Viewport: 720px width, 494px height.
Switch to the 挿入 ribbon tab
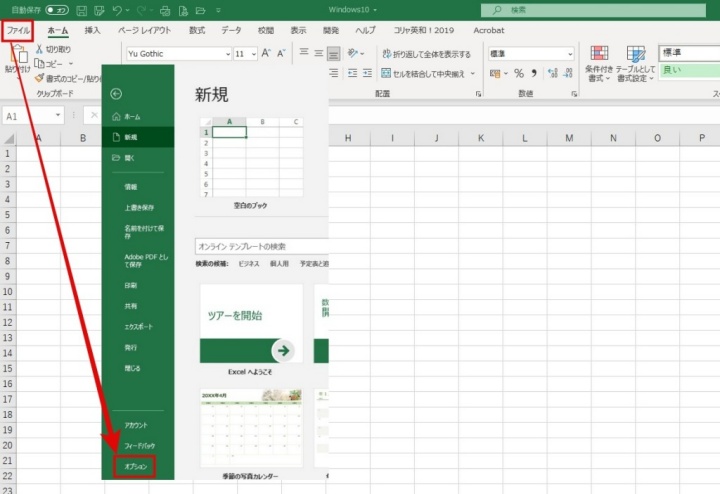(x=92, y=30)
